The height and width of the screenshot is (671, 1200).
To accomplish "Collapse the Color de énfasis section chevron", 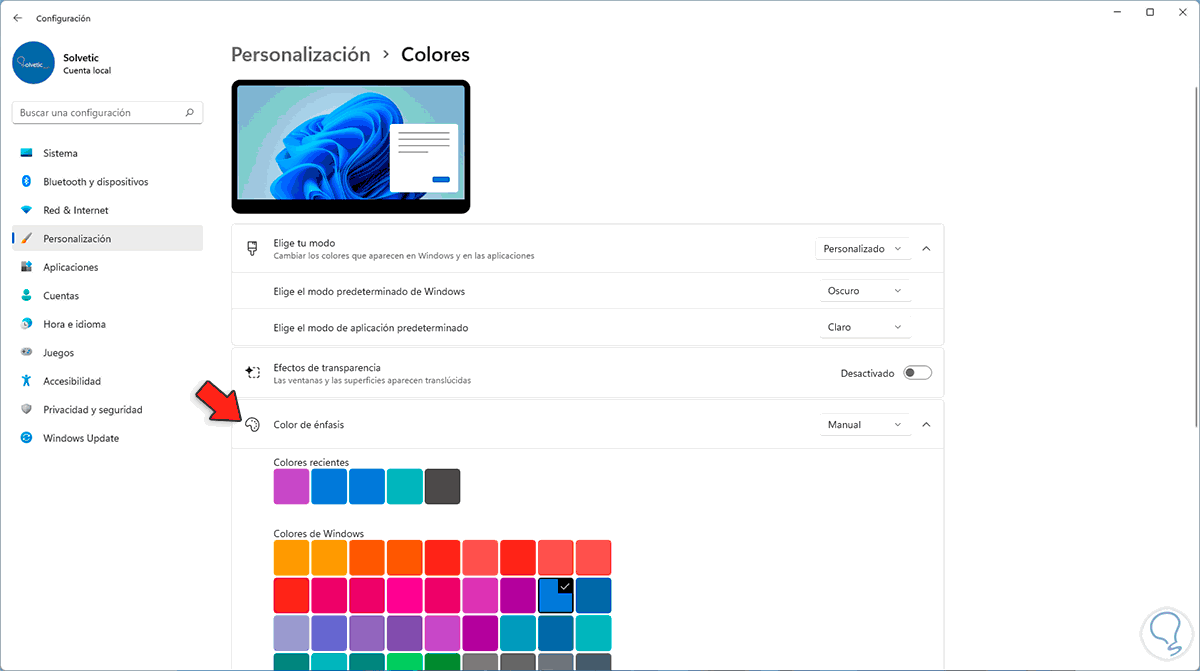I will 926,425.
